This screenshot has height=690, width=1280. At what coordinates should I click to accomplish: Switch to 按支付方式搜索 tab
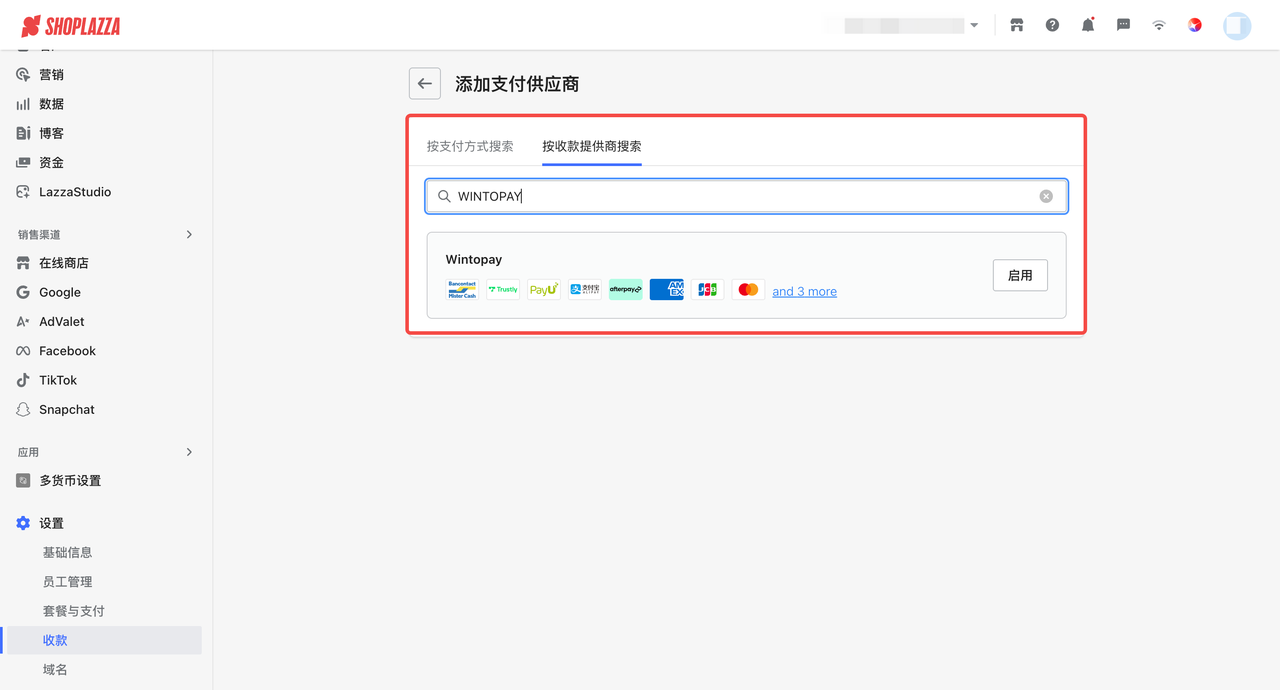click(x=470, y=146)
